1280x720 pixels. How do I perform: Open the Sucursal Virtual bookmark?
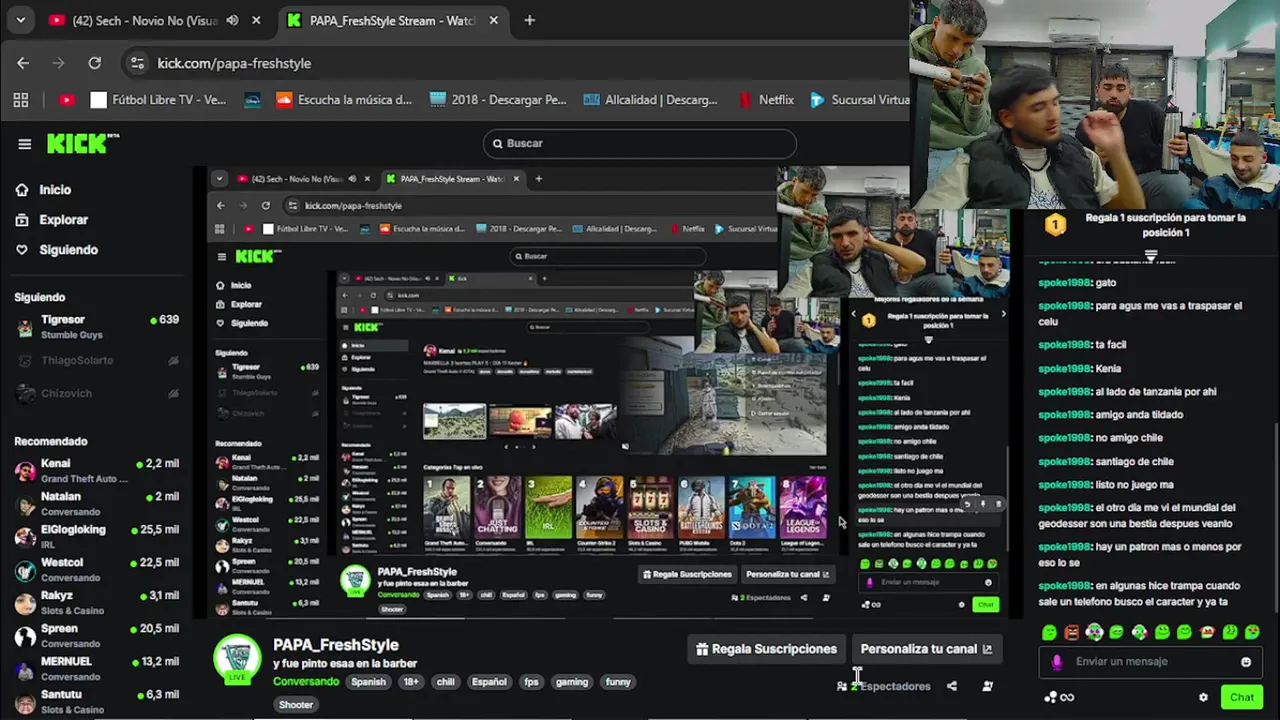coord(859,100)
